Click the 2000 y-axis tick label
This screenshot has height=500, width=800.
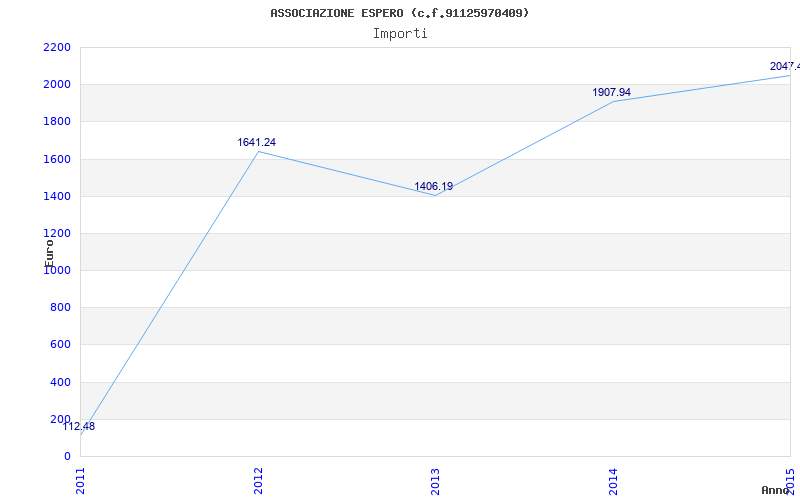click(x=58, y=85)
